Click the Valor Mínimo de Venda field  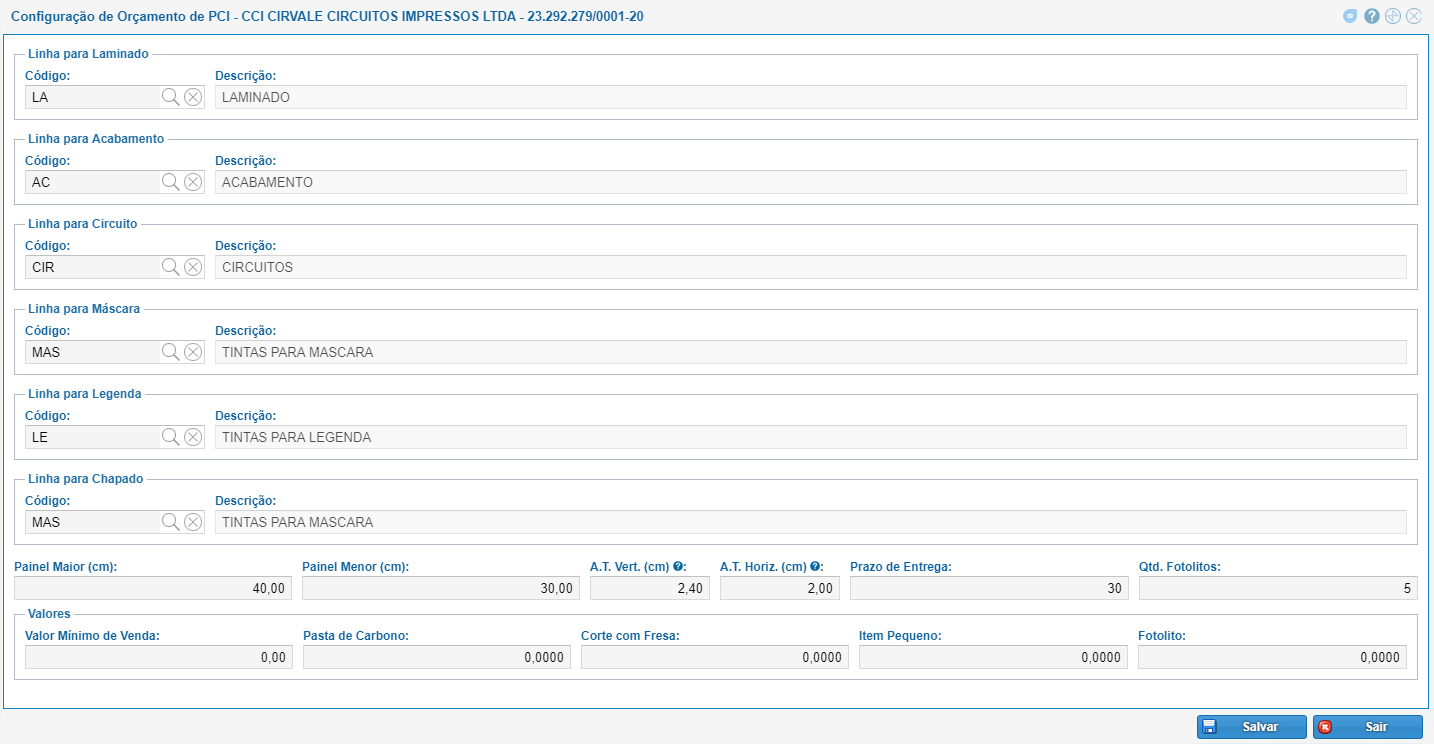159,657
